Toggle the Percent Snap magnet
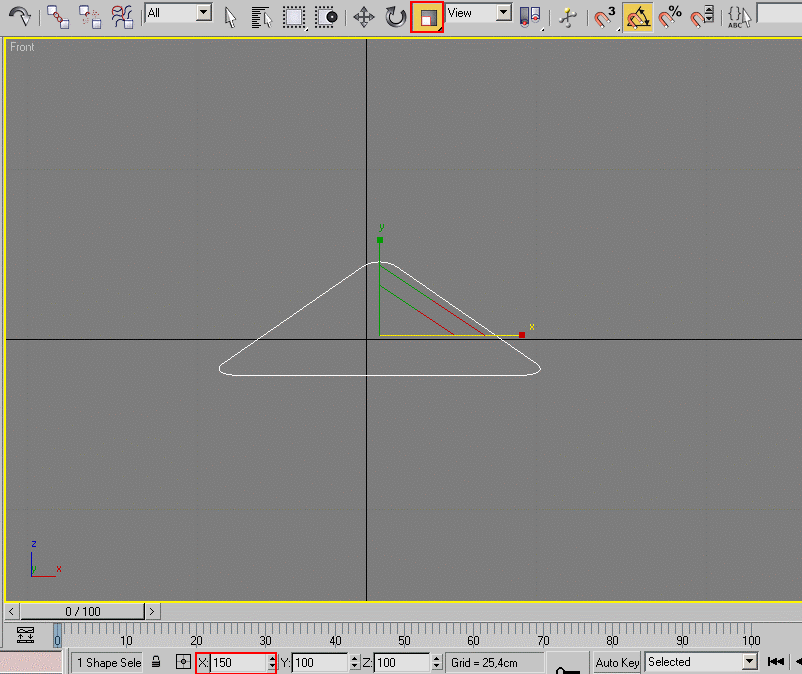The width and height of the screenshot is (802, 674). click(x=670, y=17)
